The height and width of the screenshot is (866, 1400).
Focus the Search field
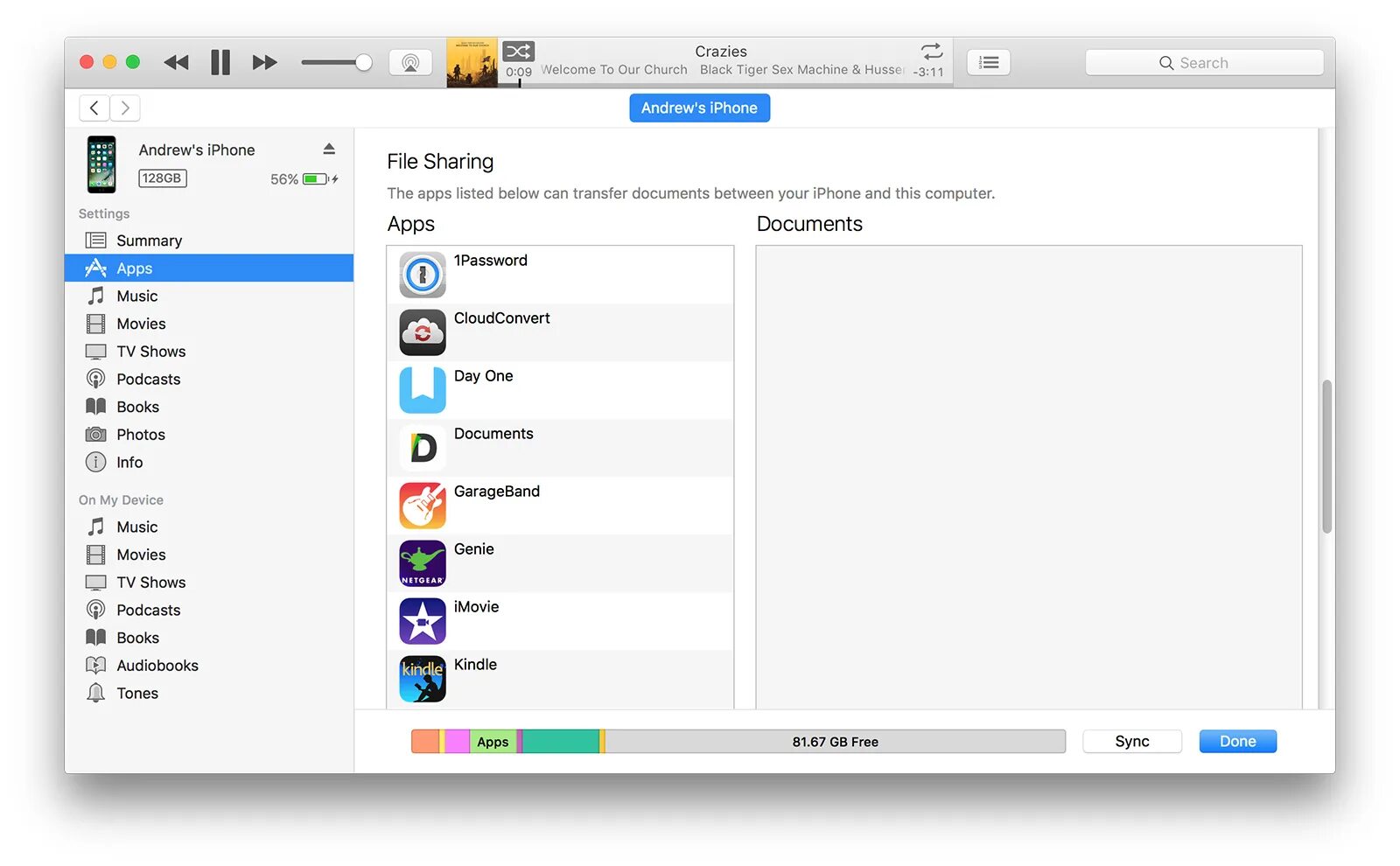(x=1204, y=63)
